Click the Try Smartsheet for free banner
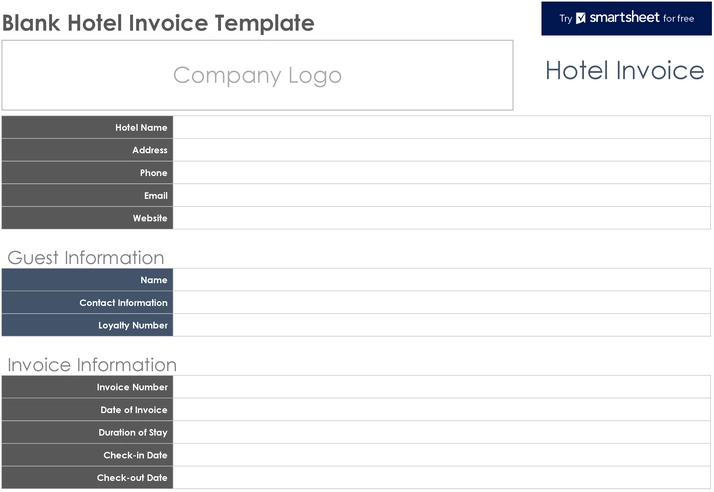 [x=626, y=18]
